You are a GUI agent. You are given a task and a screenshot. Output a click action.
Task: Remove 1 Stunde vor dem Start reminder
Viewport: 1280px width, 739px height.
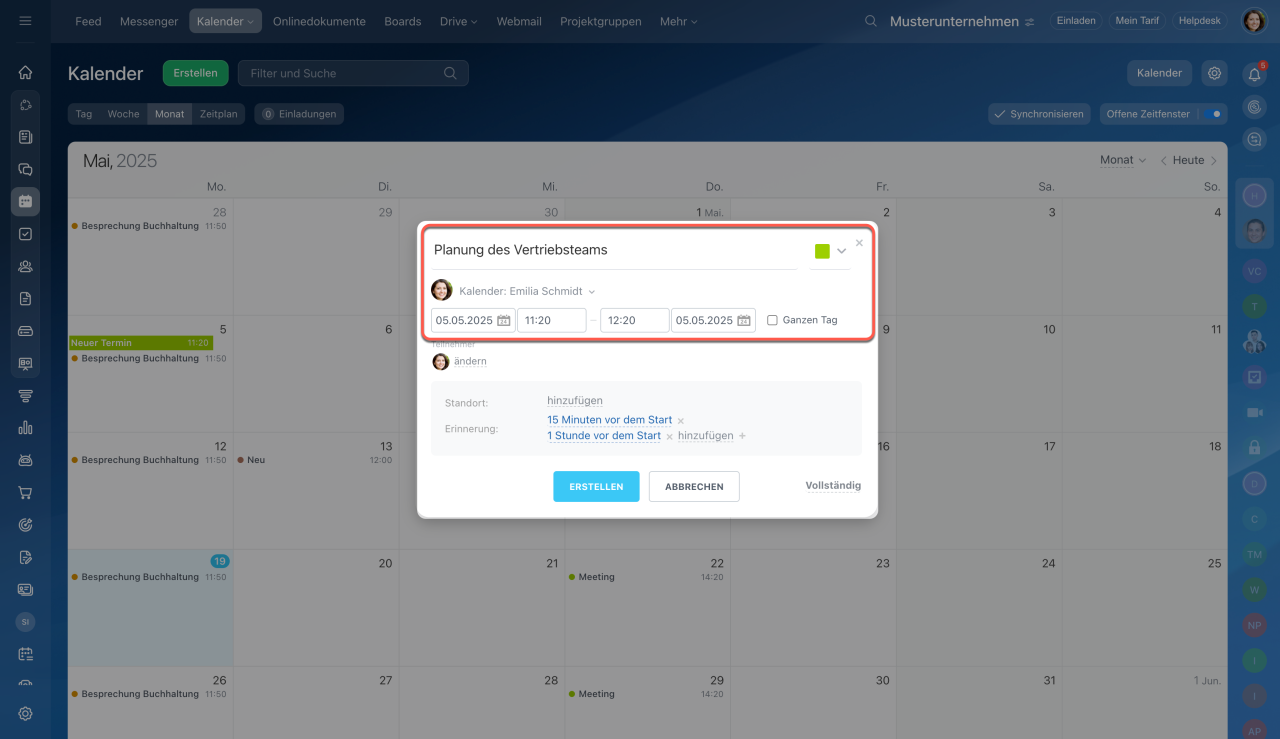[x=670, y=437]
